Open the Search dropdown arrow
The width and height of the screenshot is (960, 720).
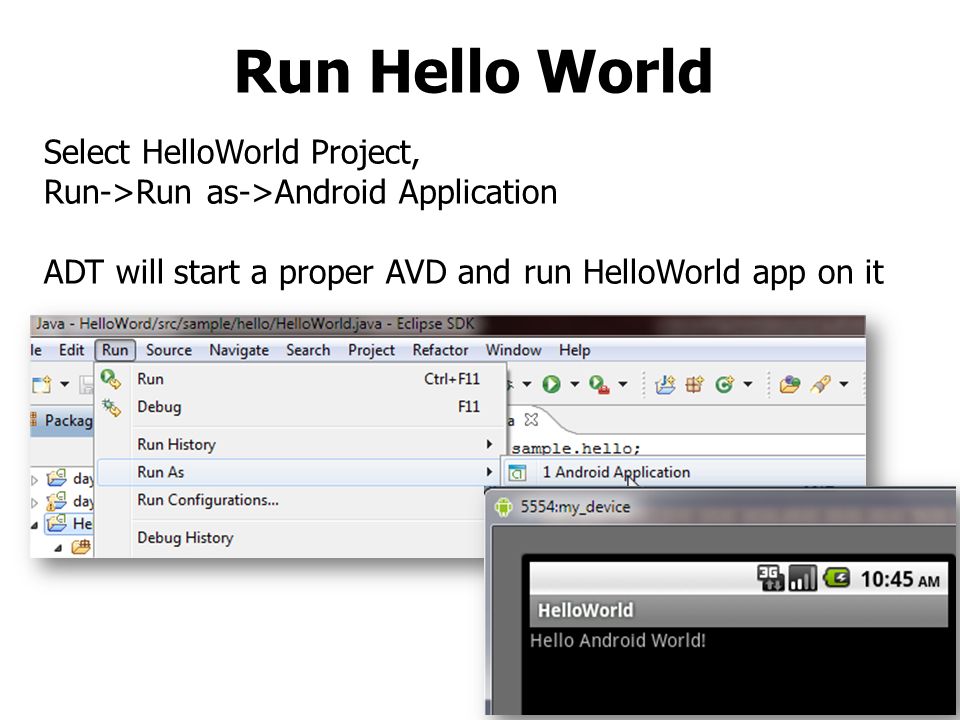(844, 384)
